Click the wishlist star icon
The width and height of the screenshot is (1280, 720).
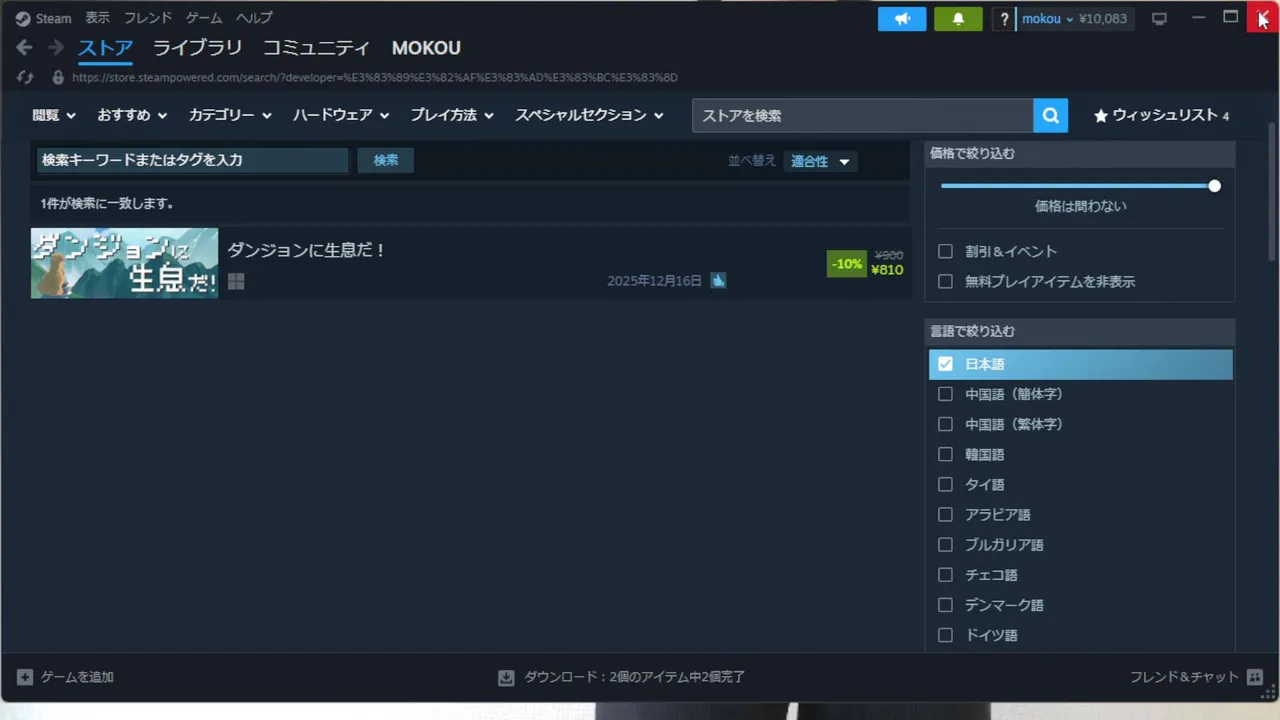(x=1101, y=116)
